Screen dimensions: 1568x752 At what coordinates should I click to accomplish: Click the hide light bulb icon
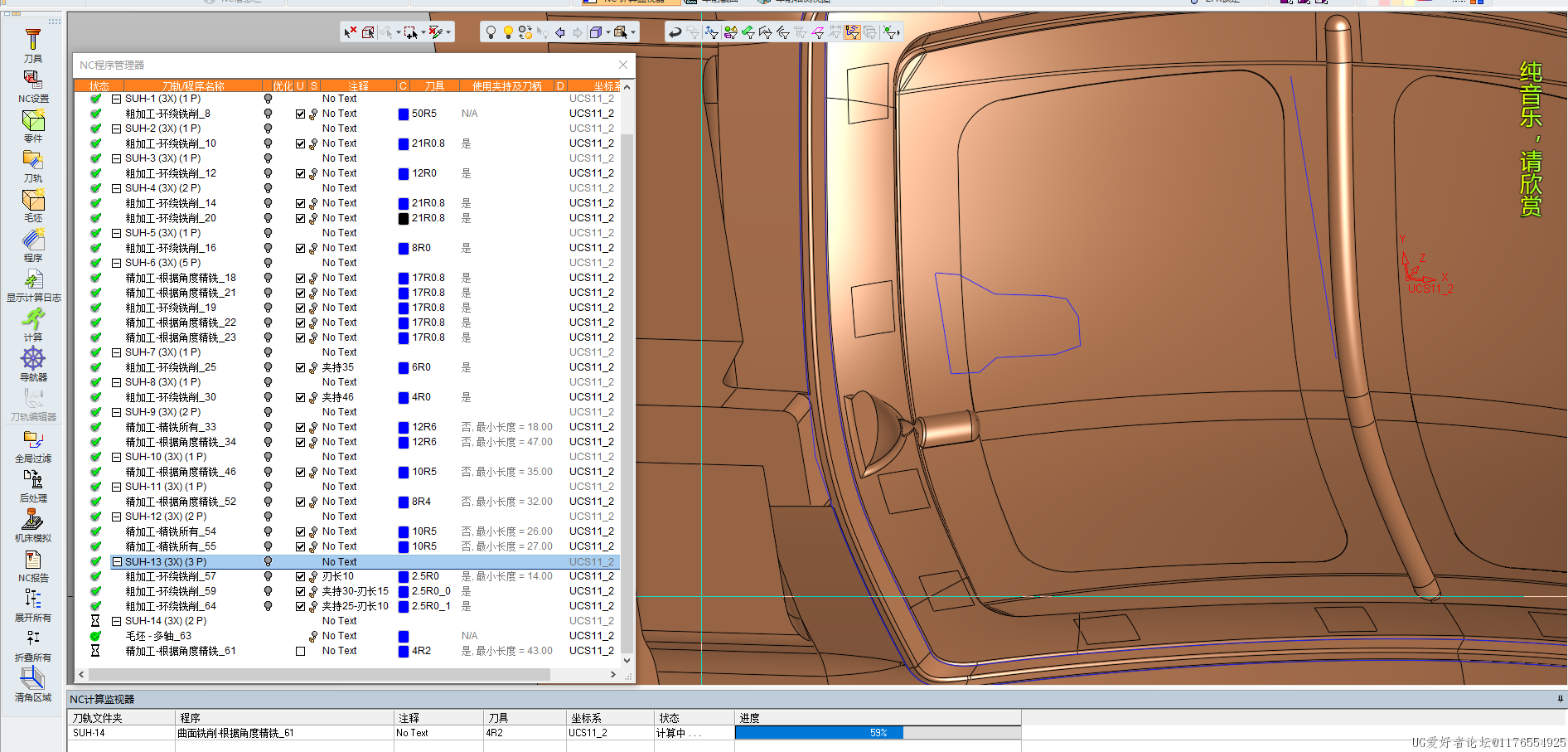(x=491, y=32)
